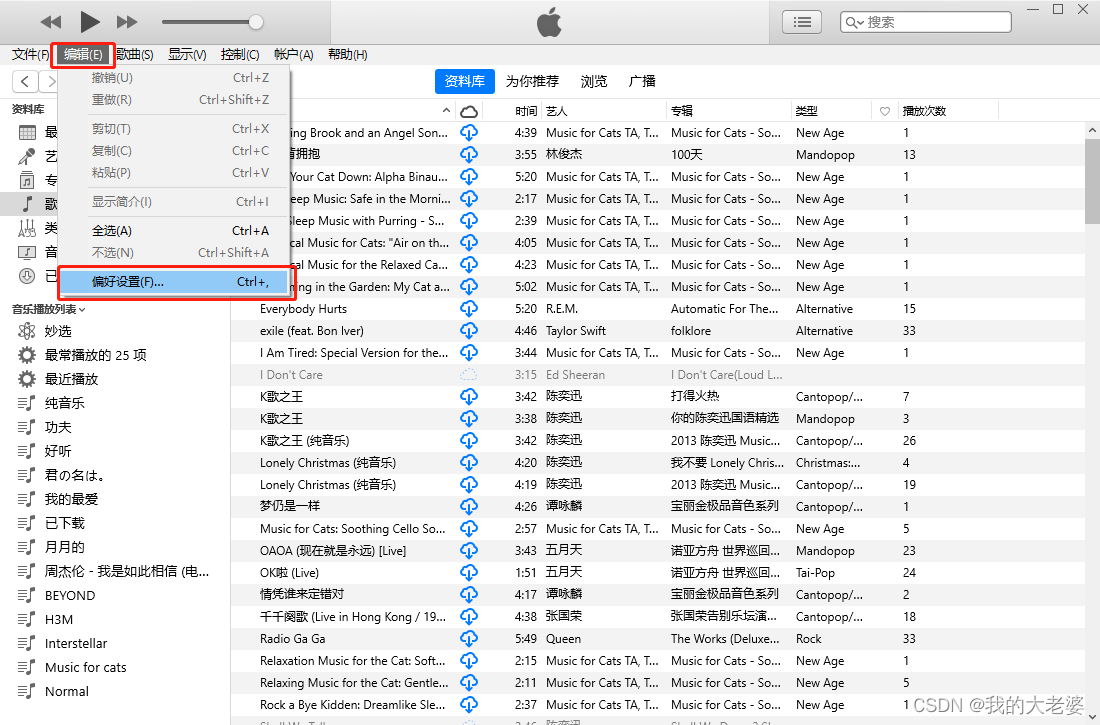This screenshot has height=725, width=1100.
Task: Click the fast-forward next track button
Action: tap(127, 22)
